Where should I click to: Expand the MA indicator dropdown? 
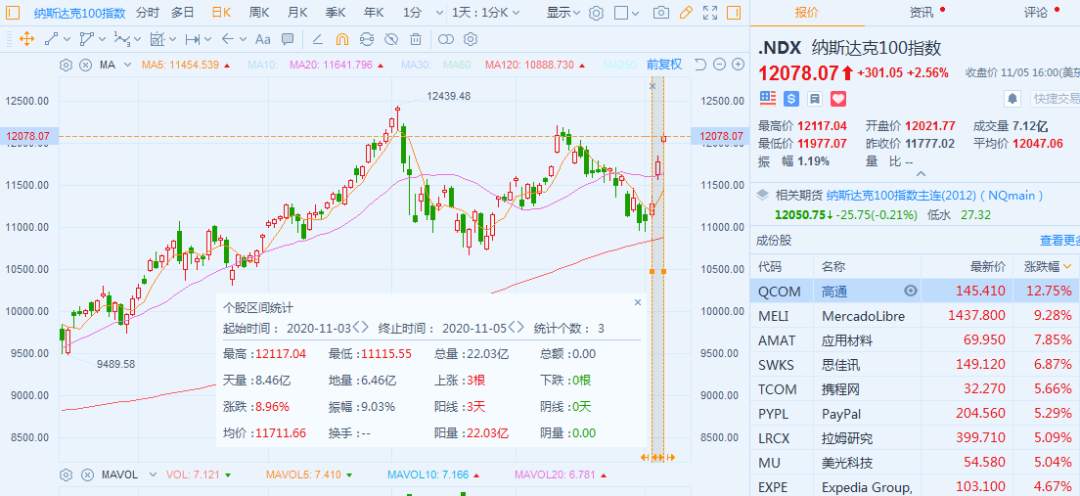click(127, 65)
